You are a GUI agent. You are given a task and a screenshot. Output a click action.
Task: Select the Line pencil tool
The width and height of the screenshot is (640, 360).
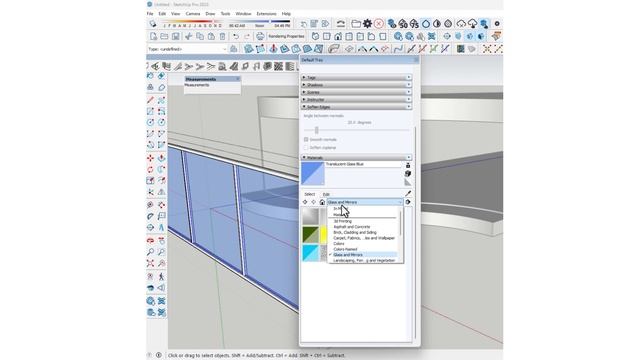pyautogui.click(x=151, y=100)
